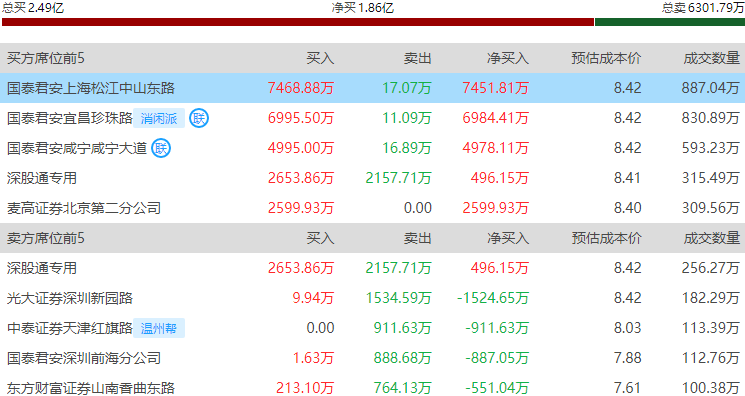This screenshot has width=745, height=396.
Task: Open 光大证券深圳新园路 seat
Action: (70, 298)
